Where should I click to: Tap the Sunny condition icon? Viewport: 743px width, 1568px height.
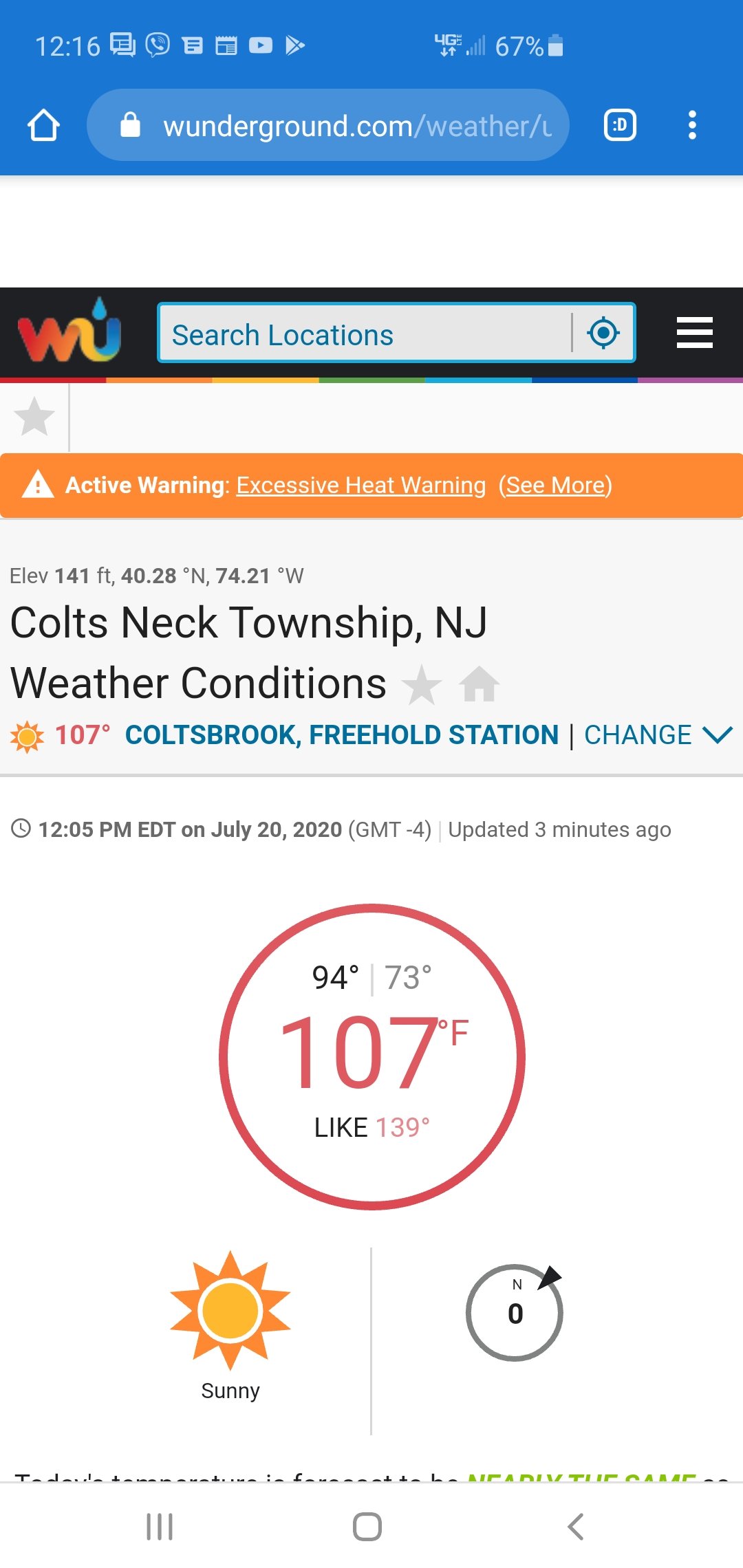[x=230, y=1311]
